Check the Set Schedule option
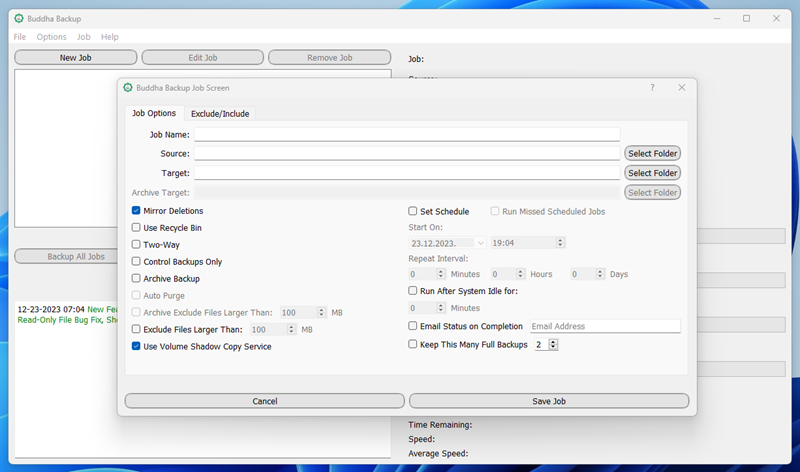 coord(413,211)
